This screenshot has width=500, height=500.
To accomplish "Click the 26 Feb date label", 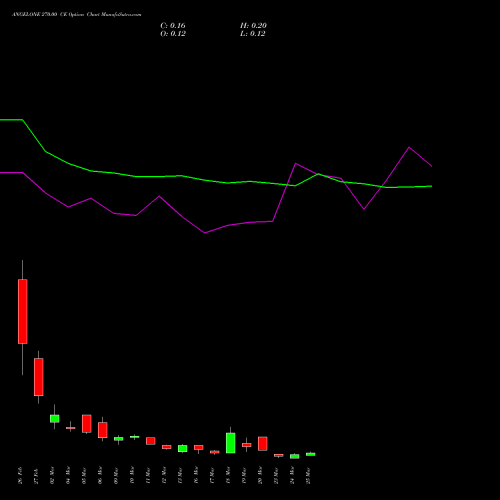I will click(20, 476).
